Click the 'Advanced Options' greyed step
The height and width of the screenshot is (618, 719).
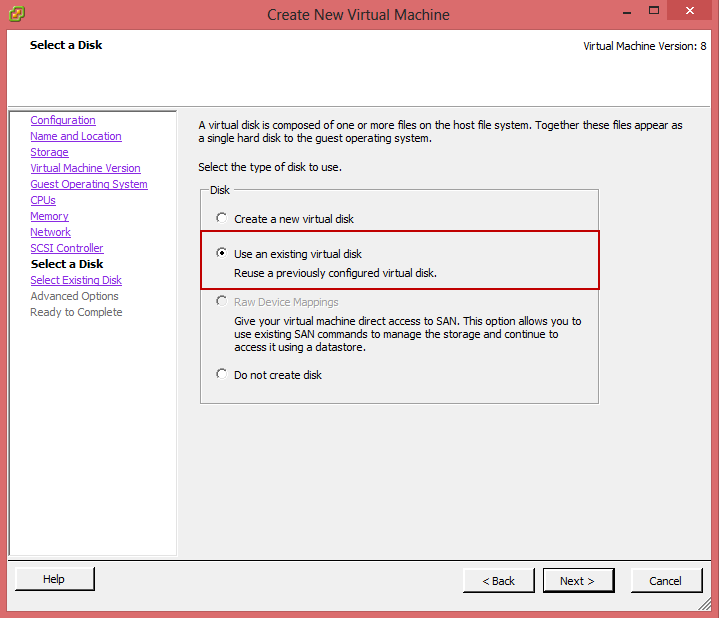pos(74,296)
